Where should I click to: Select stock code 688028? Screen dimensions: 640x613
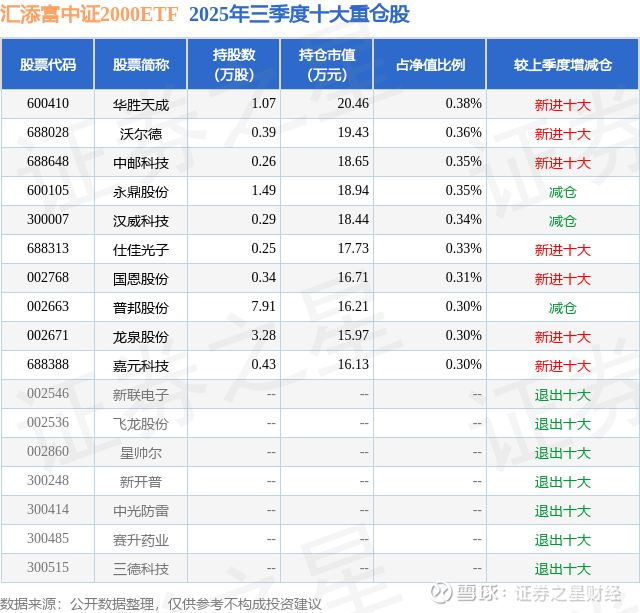tap(48, 133)
